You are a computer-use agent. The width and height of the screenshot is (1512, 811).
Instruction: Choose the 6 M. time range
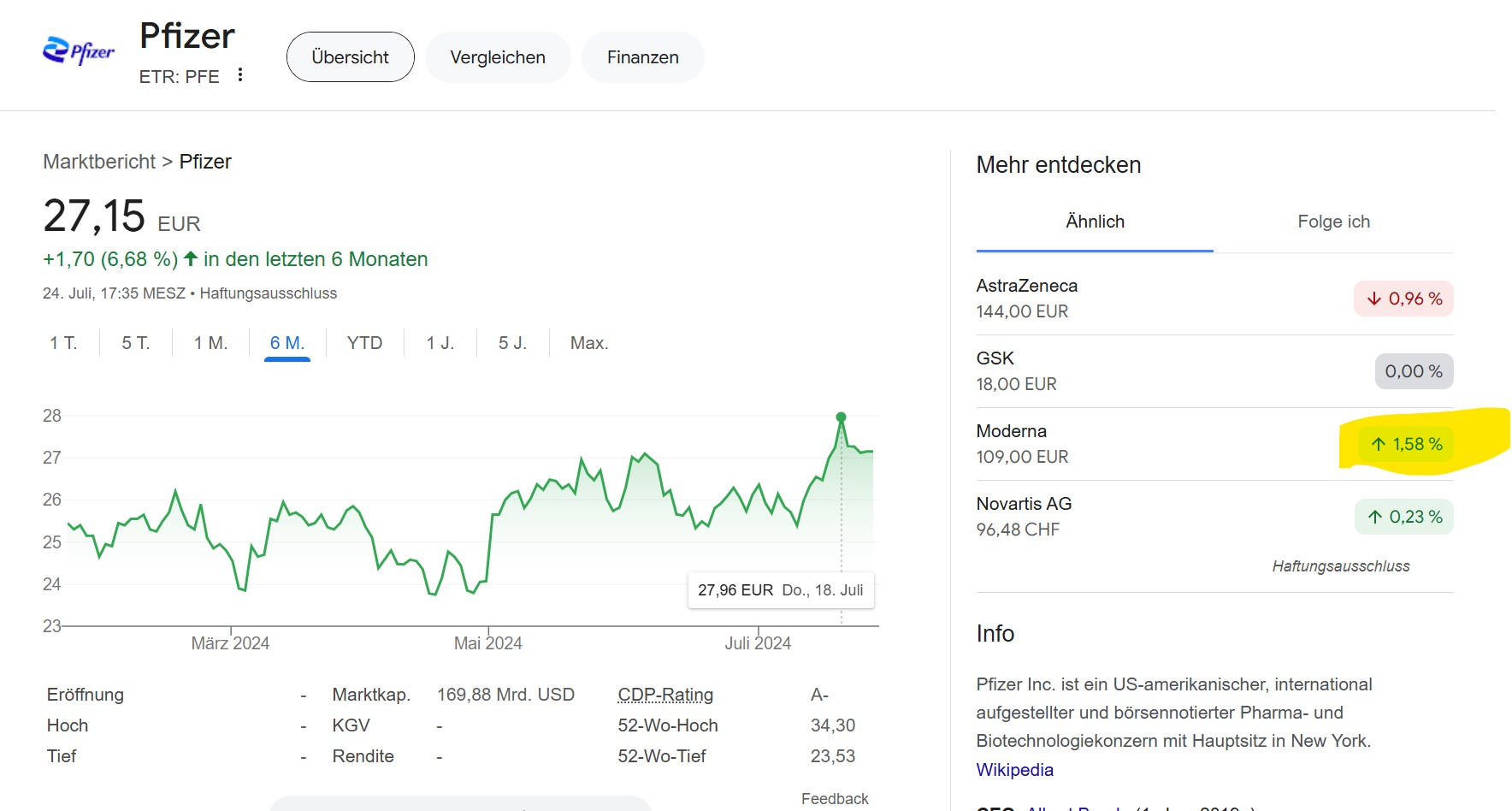pyautogui.click(x=287, y=343)
